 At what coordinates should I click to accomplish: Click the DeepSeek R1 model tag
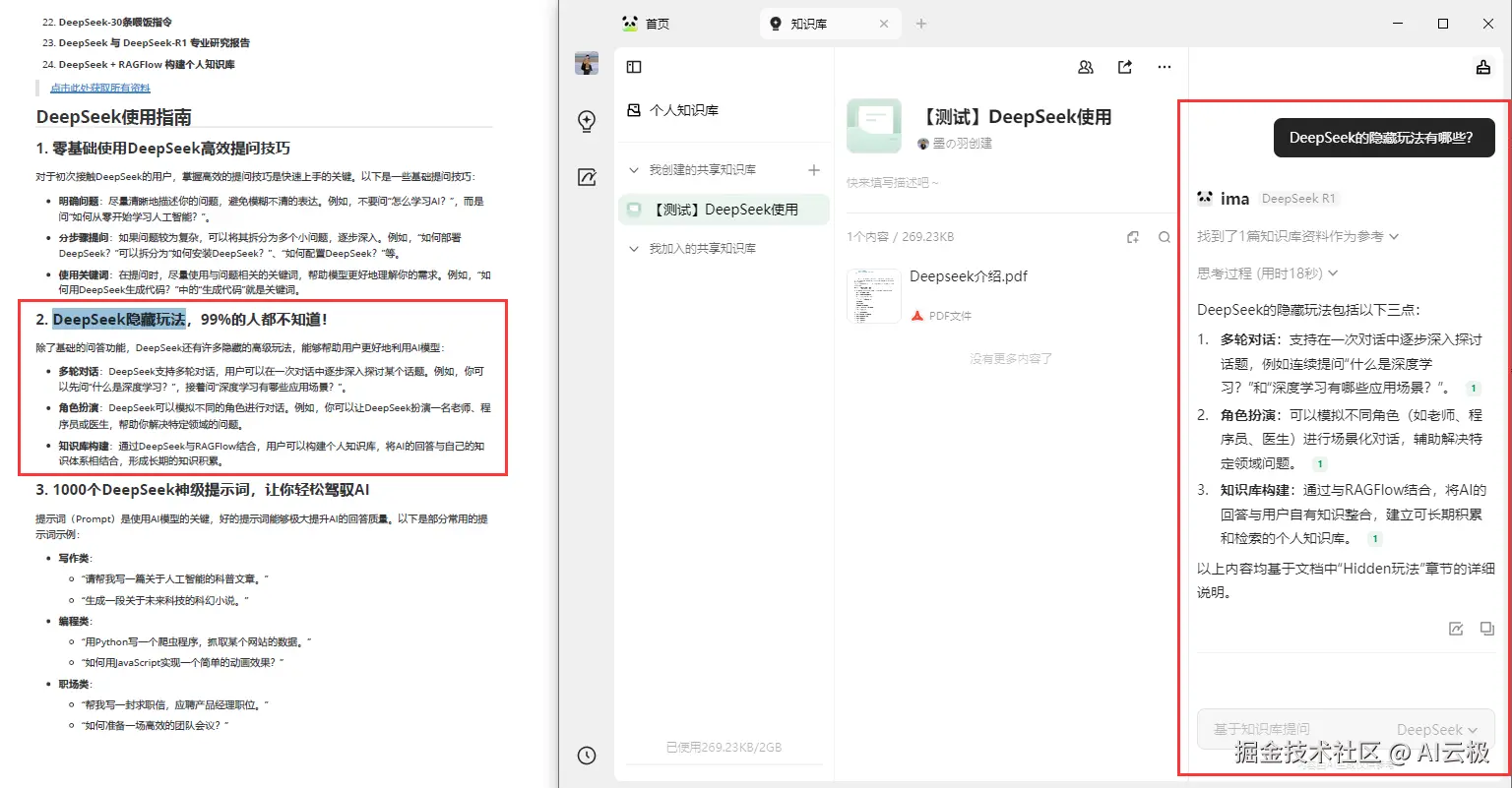(1298, 199)
